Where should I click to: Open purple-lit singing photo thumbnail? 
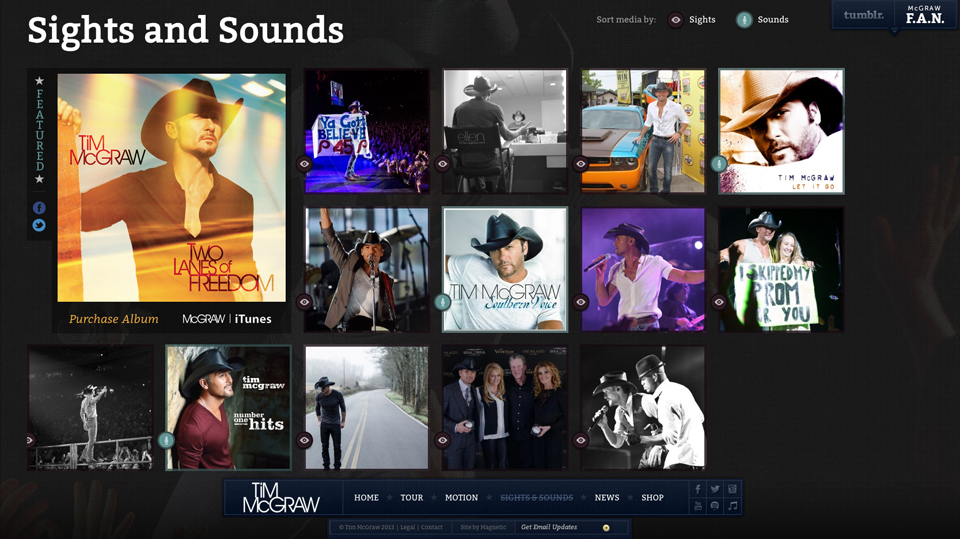click(643, 270)
